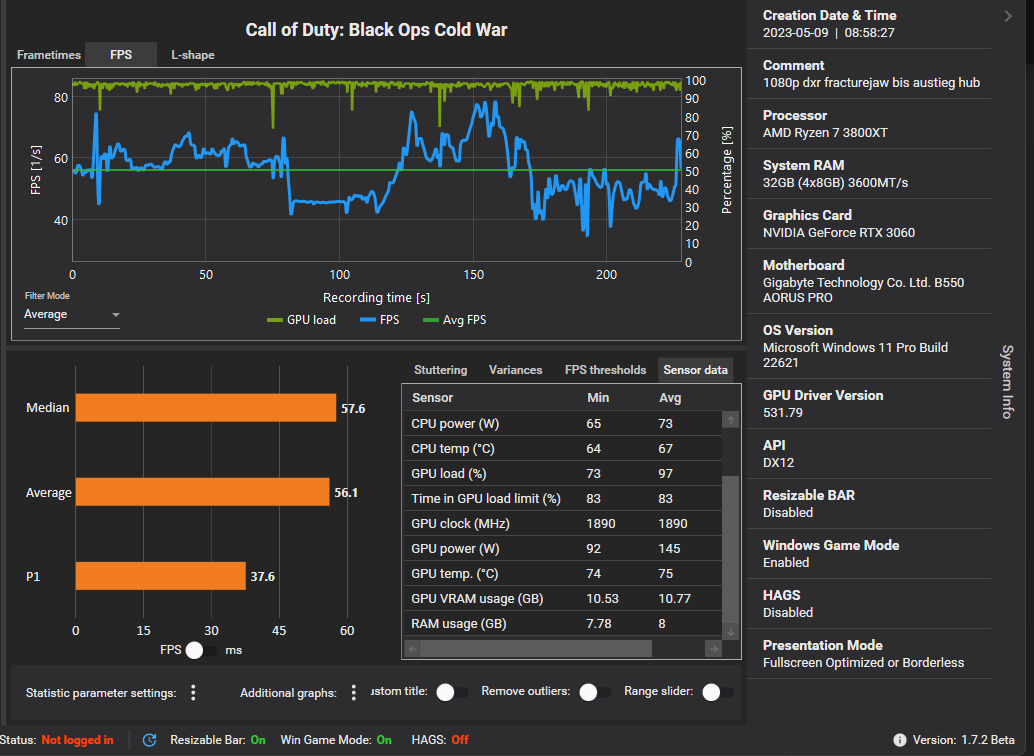Screen dimensions: 1034x756
Task: Click the Average bar in statistics chart
Action: (x=202, y=492)
